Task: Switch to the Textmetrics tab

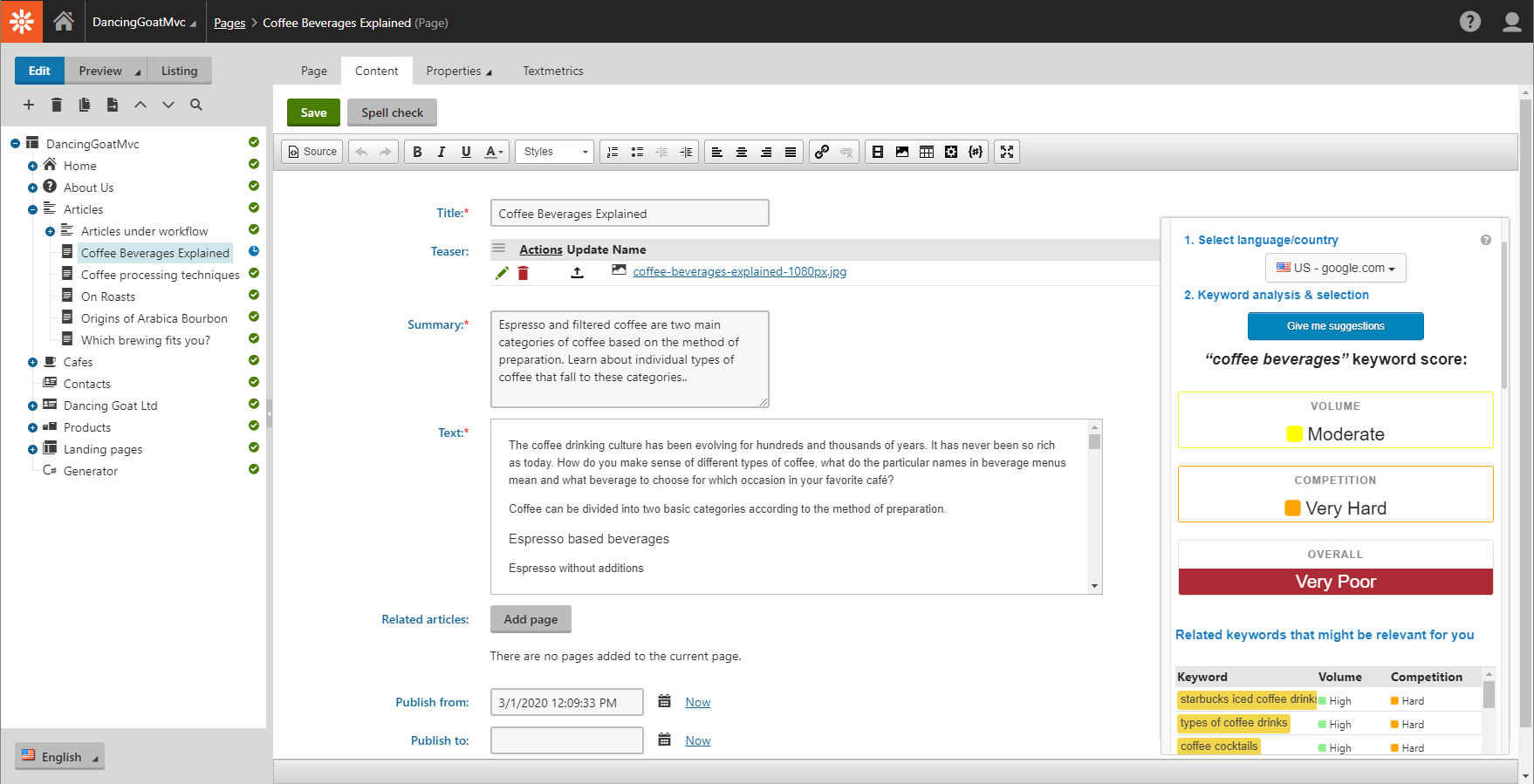Action: pos(553,71)
